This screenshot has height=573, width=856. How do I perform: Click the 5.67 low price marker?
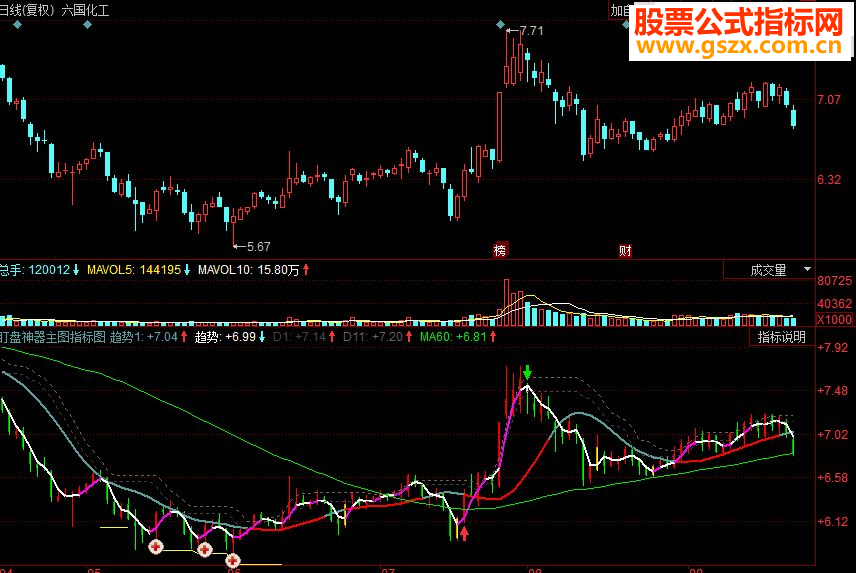[x=252, y=247]
